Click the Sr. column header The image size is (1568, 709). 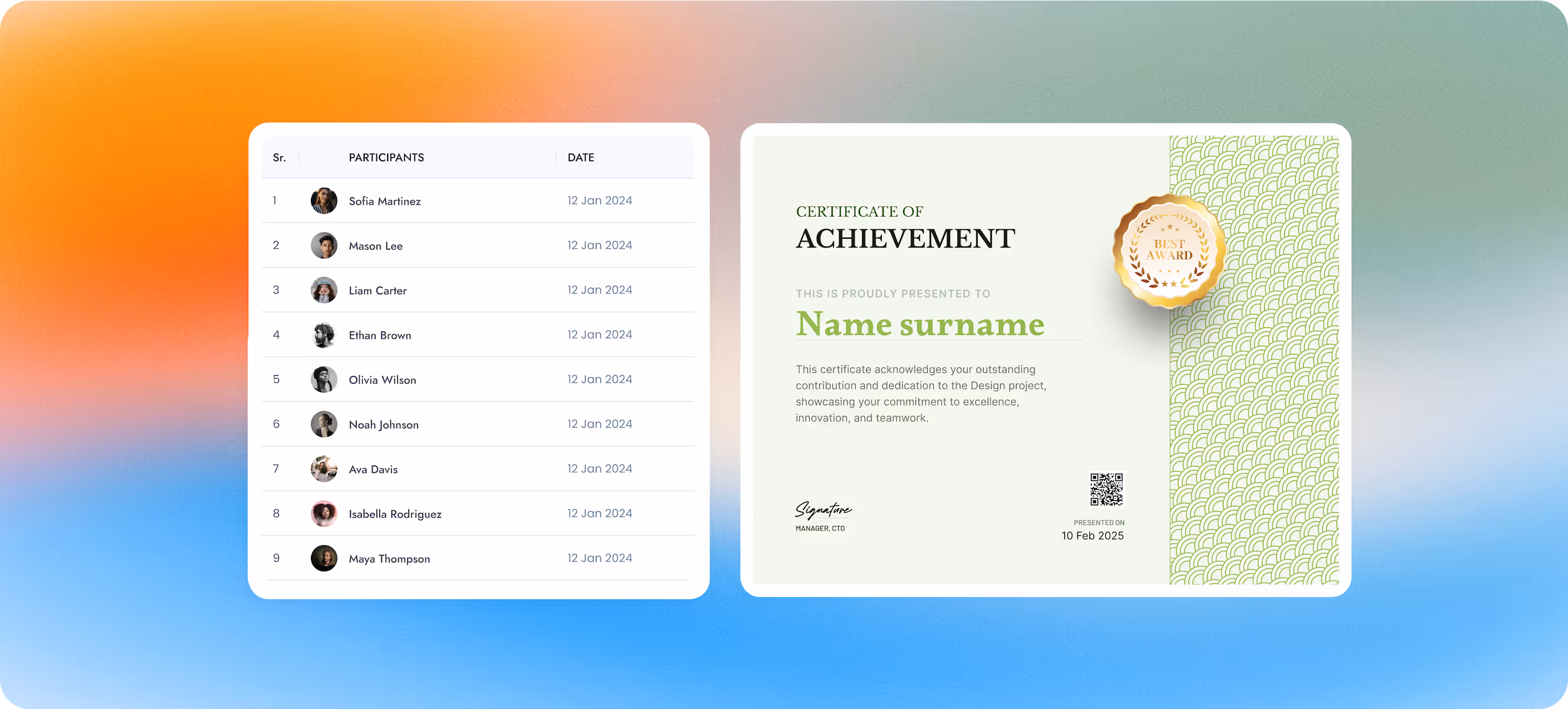pyautogui.click(x=280, y=158)
